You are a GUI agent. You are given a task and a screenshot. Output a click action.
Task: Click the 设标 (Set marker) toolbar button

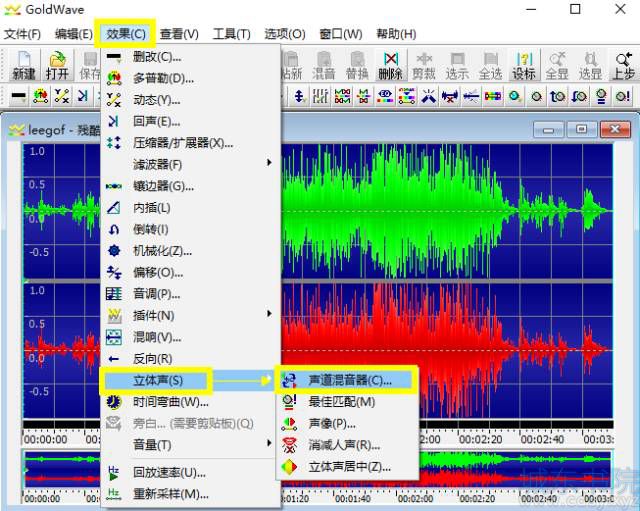pyautogui.click(x=524, y=65)
